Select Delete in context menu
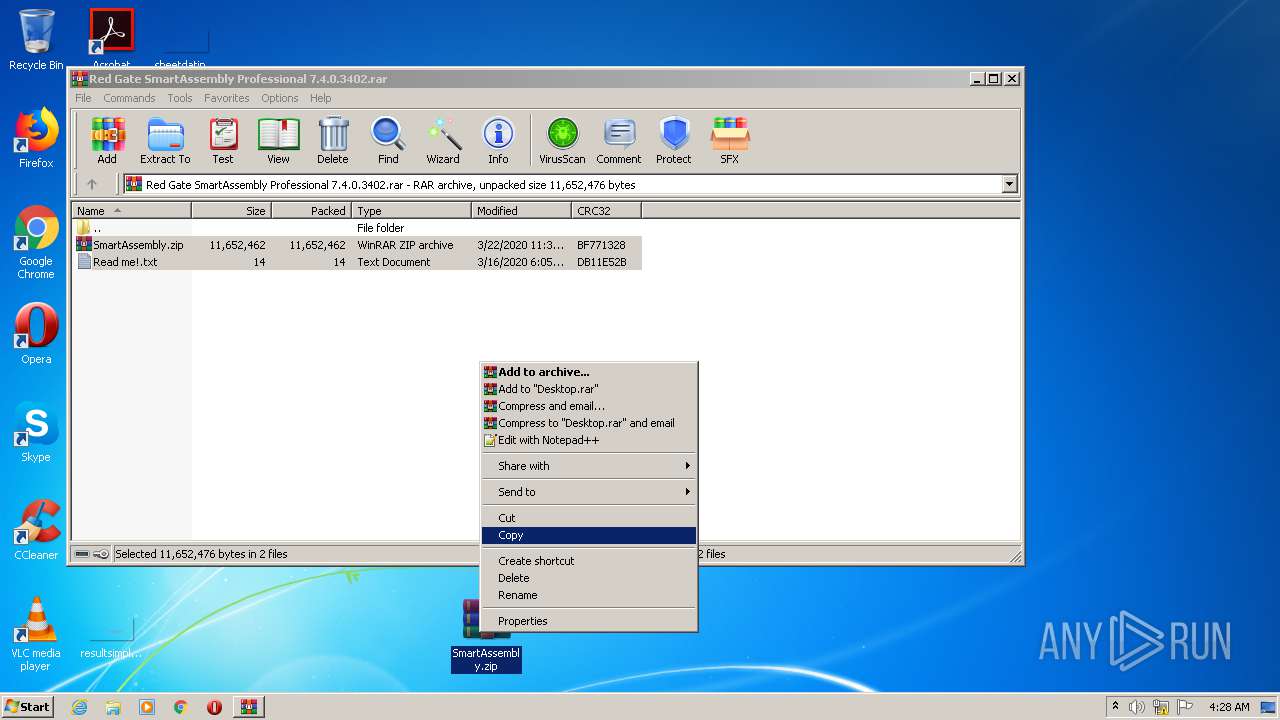Screen dimensions: 1280x720 (589, 578)
